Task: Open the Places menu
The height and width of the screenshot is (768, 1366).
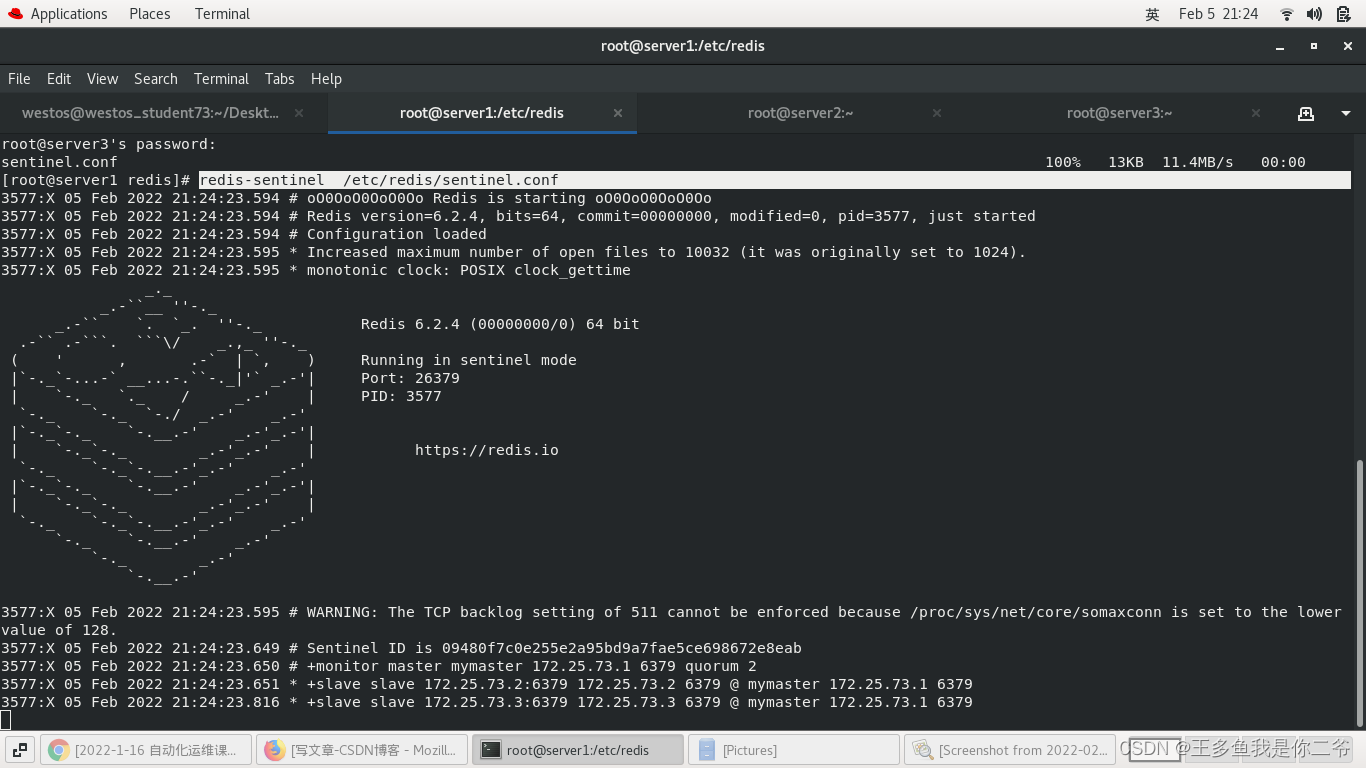Action: (x=150, y=14)
